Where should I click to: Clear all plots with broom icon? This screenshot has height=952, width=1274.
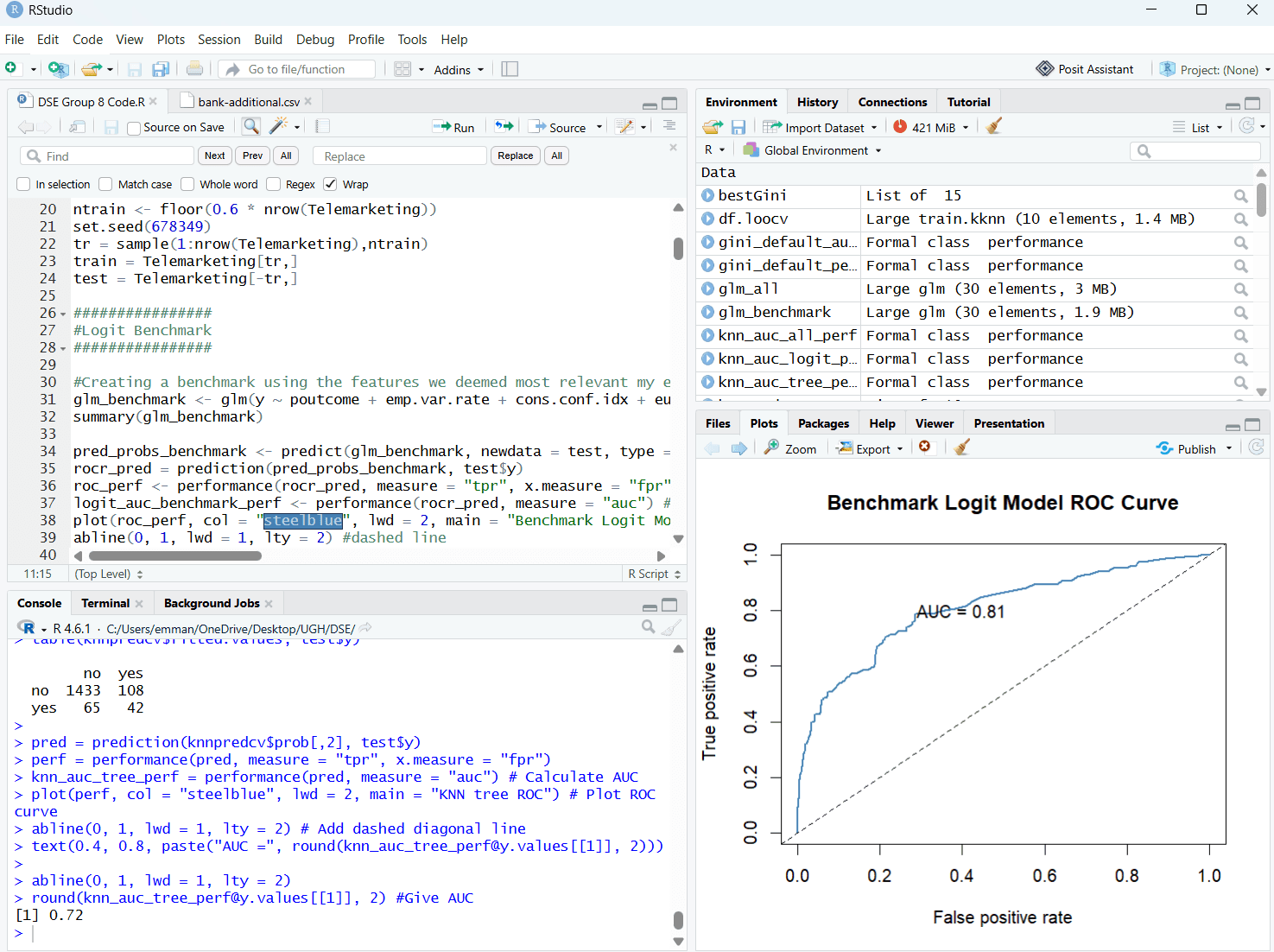[962, 447]
